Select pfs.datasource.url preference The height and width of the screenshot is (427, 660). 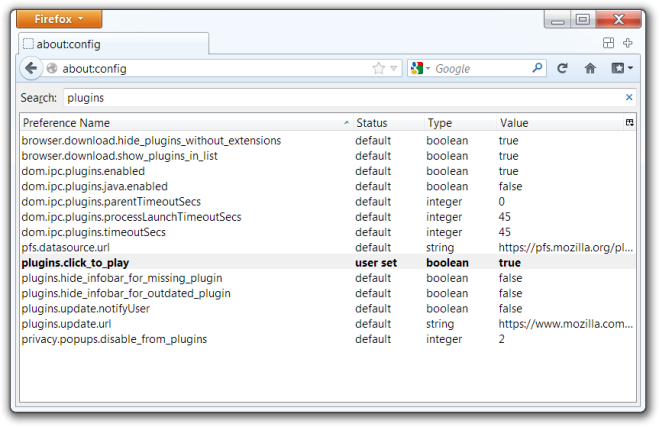click(327, 247)
